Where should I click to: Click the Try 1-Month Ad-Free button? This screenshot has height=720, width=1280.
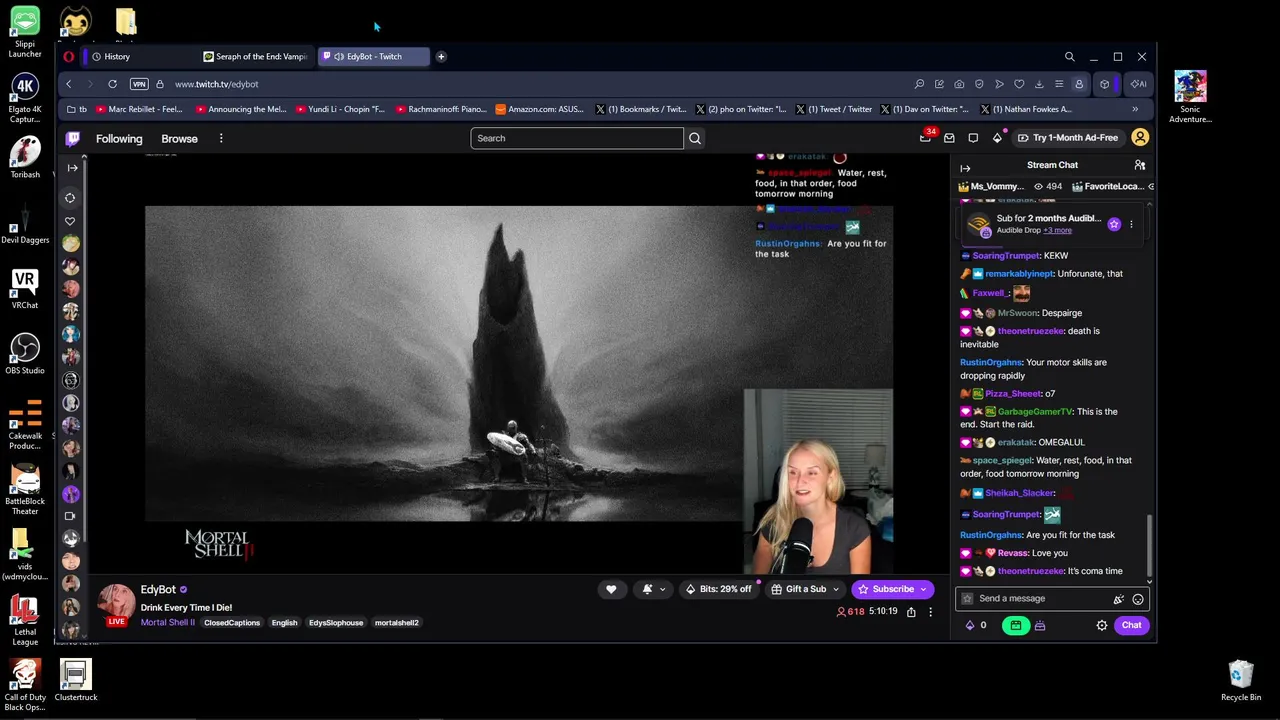(x=1068, y=138)
